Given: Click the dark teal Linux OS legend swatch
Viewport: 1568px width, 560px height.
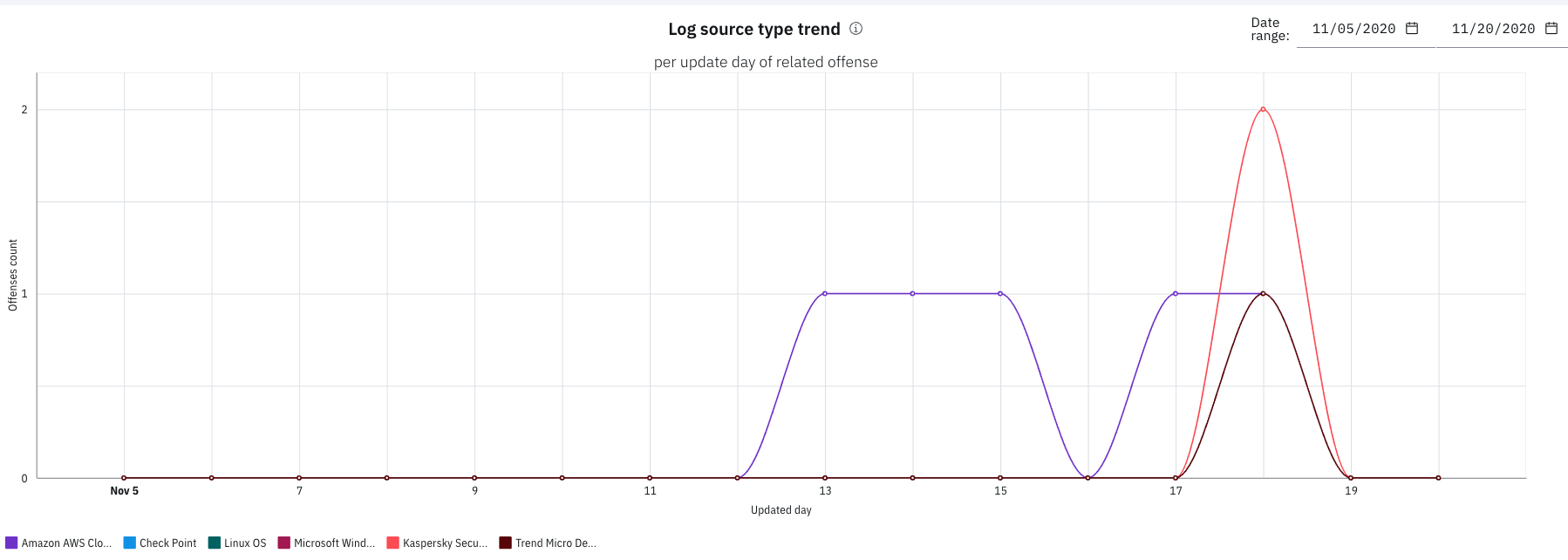Looking at the screenshot, I should coord(215,543).
